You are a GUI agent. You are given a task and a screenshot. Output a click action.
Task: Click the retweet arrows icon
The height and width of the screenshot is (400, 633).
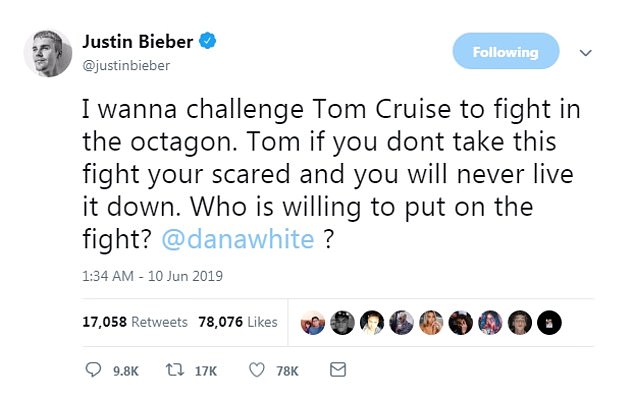[175, 371]
